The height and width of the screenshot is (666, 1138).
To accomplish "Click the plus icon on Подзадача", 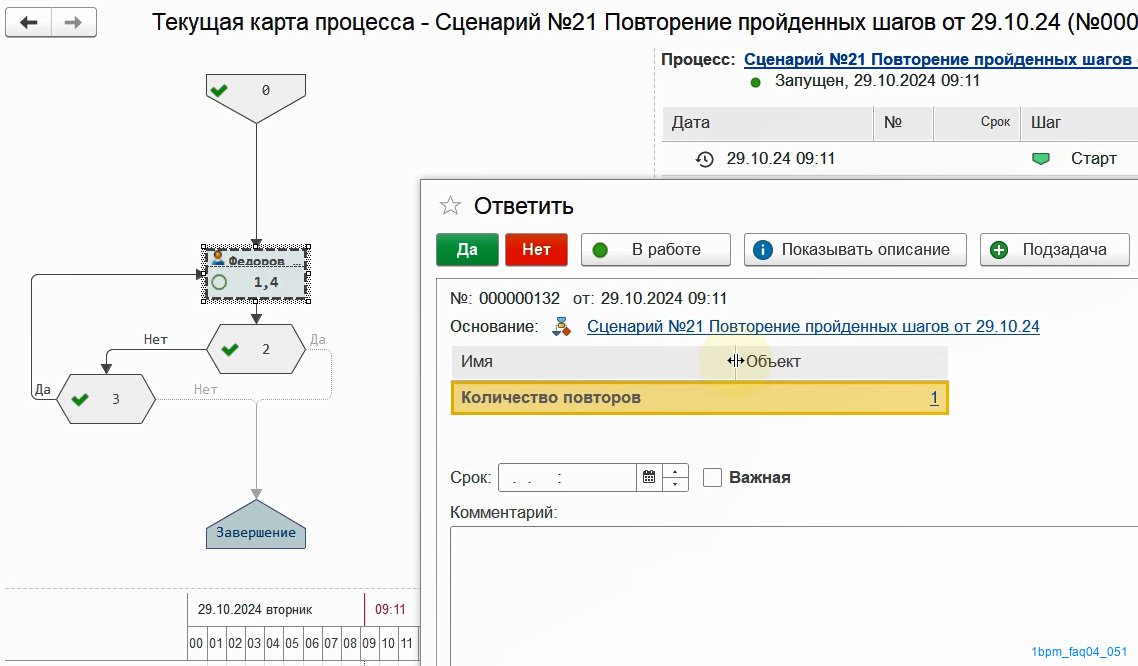I will tap(999, 250).
